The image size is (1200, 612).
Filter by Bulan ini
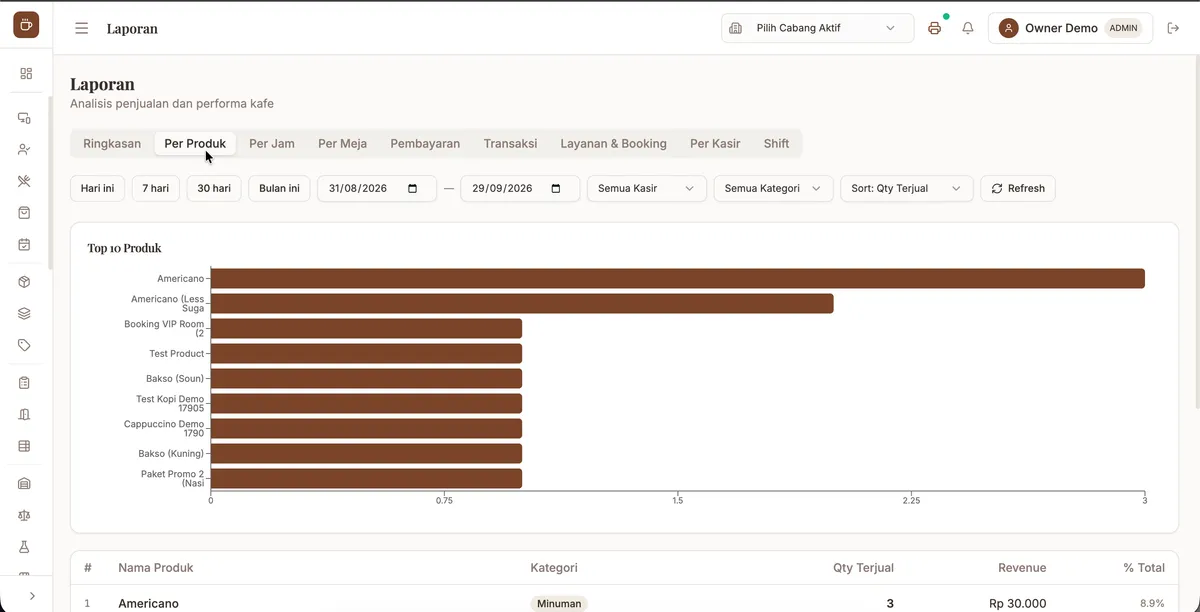(279, 188)
